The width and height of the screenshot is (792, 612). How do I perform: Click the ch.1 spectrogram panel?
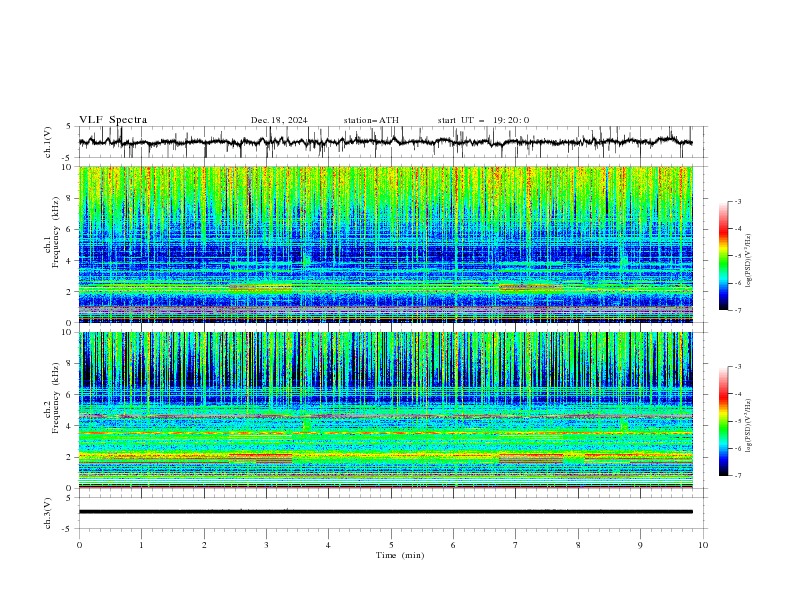click(385, 244)
